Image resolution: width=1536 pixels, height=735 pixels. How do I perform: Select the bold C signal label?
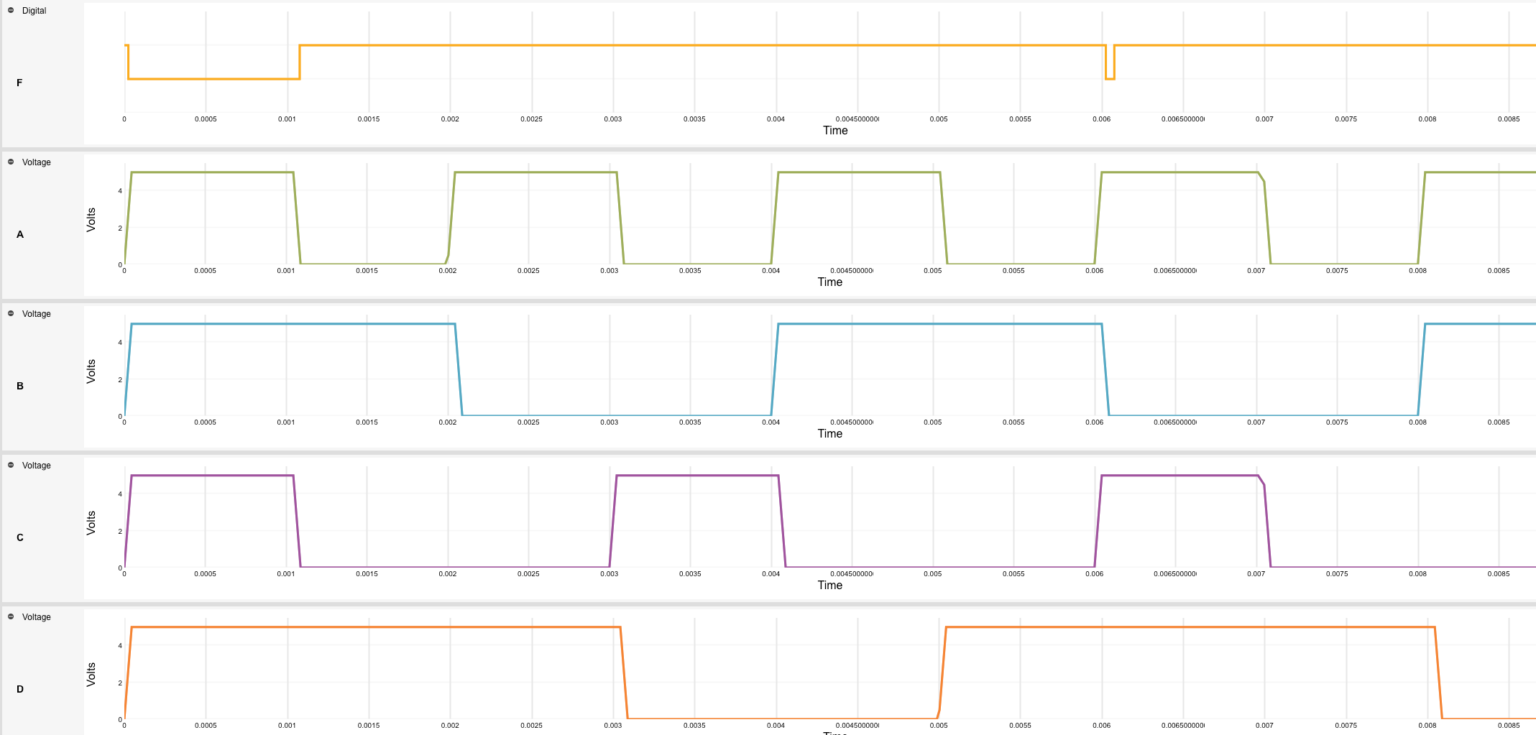[x=20, y=538]
